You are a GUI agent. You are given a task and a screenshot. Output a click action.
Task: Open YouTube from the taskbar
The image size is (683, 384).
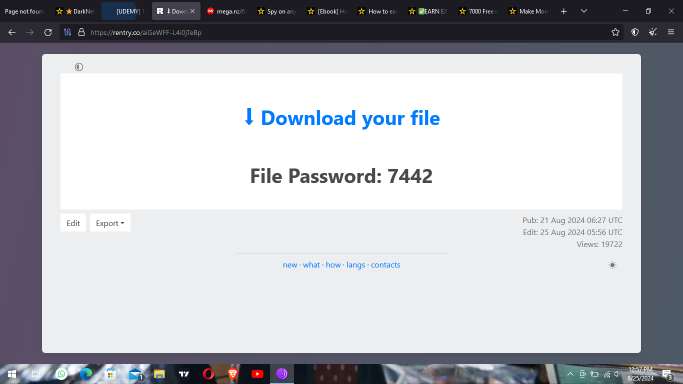pyautogui.click(x=257, y=374)
